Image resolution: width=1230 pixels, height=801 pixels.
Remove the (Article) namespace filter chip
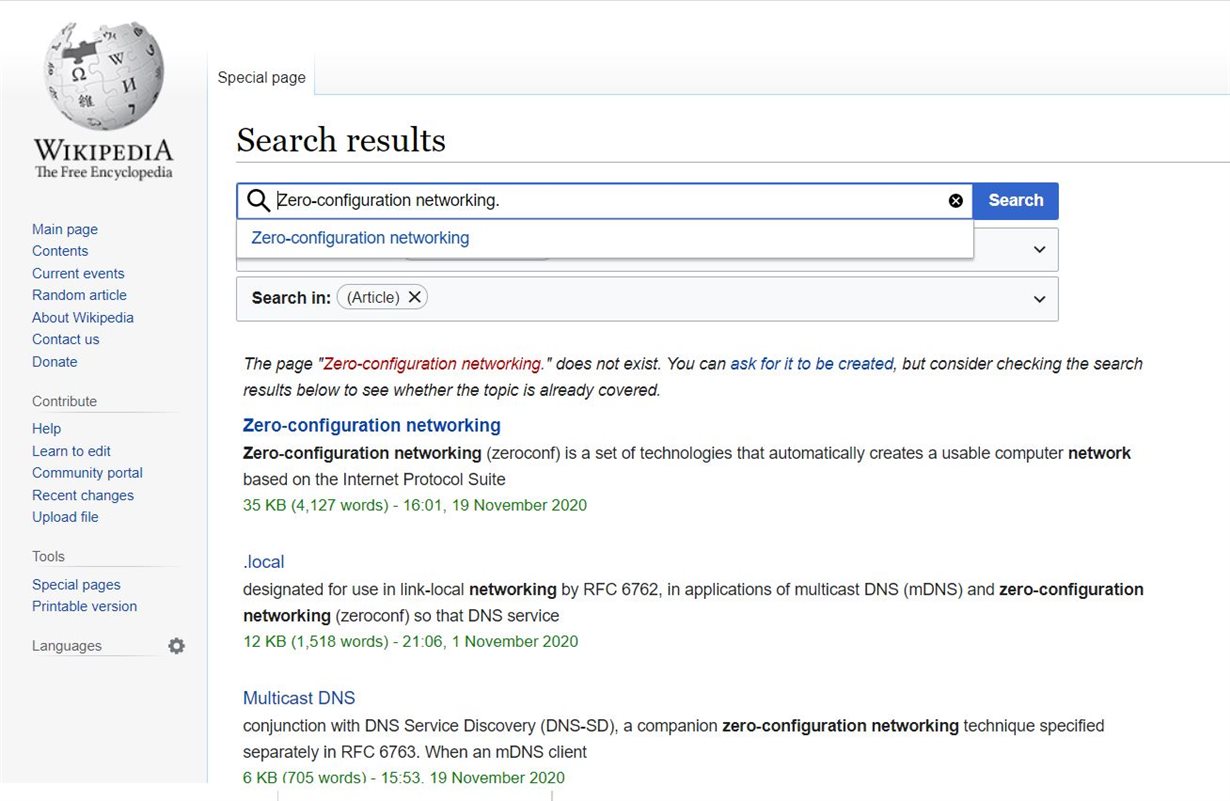[415, 297]
